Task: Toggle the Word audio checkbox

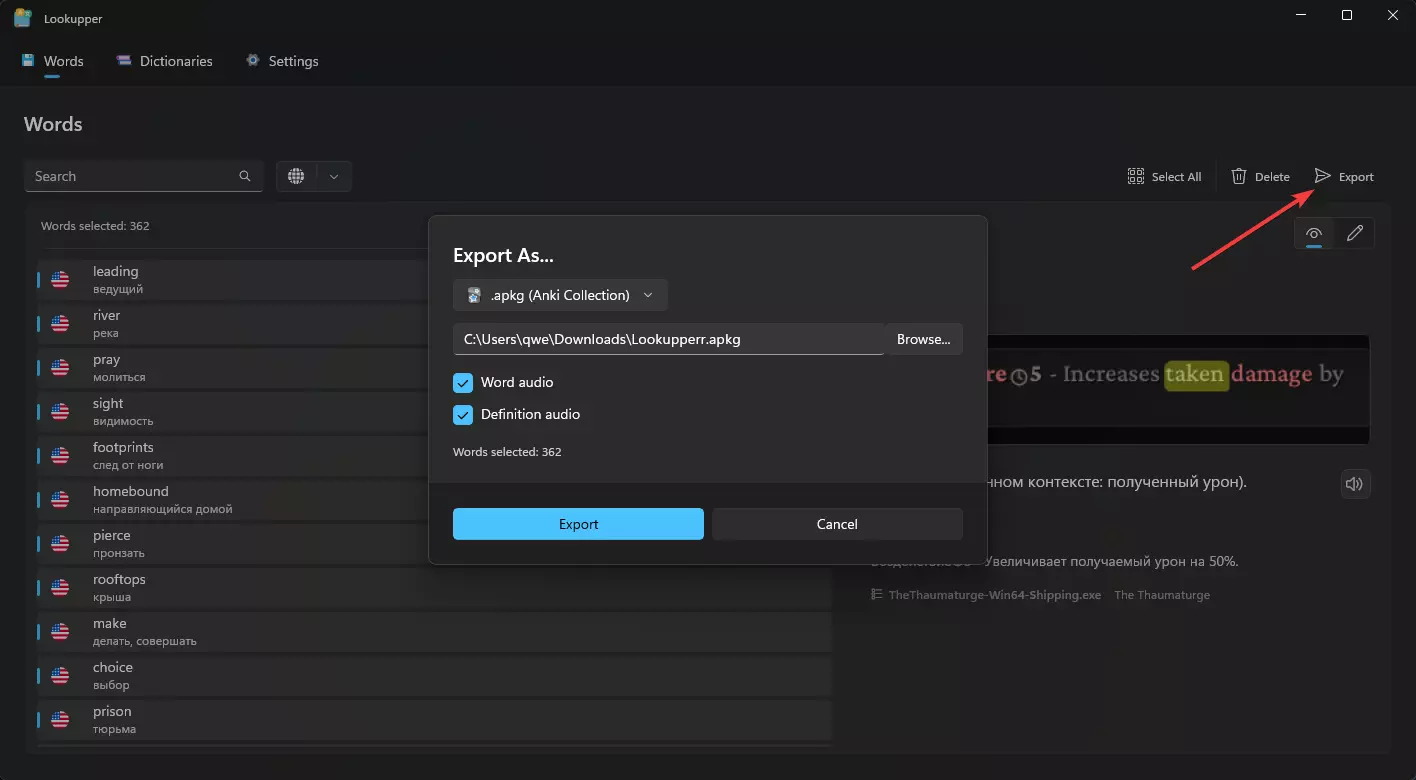Action: pos(463,382)
